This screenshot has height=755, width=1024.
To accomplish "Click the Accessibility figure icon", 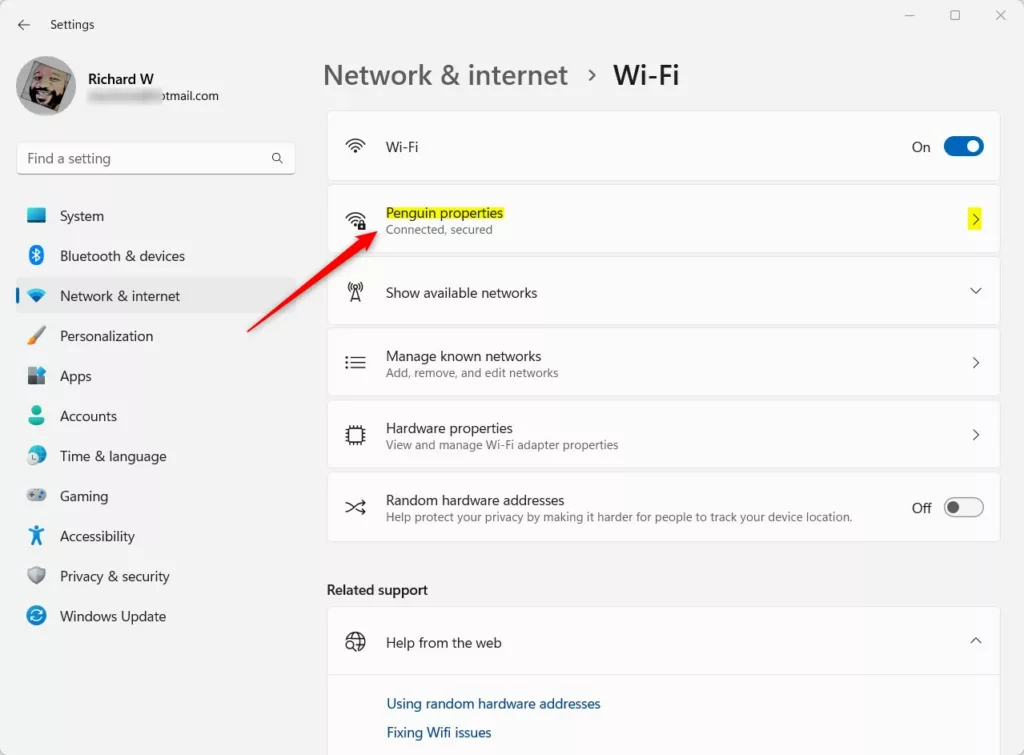I will [x=37, y=536].
